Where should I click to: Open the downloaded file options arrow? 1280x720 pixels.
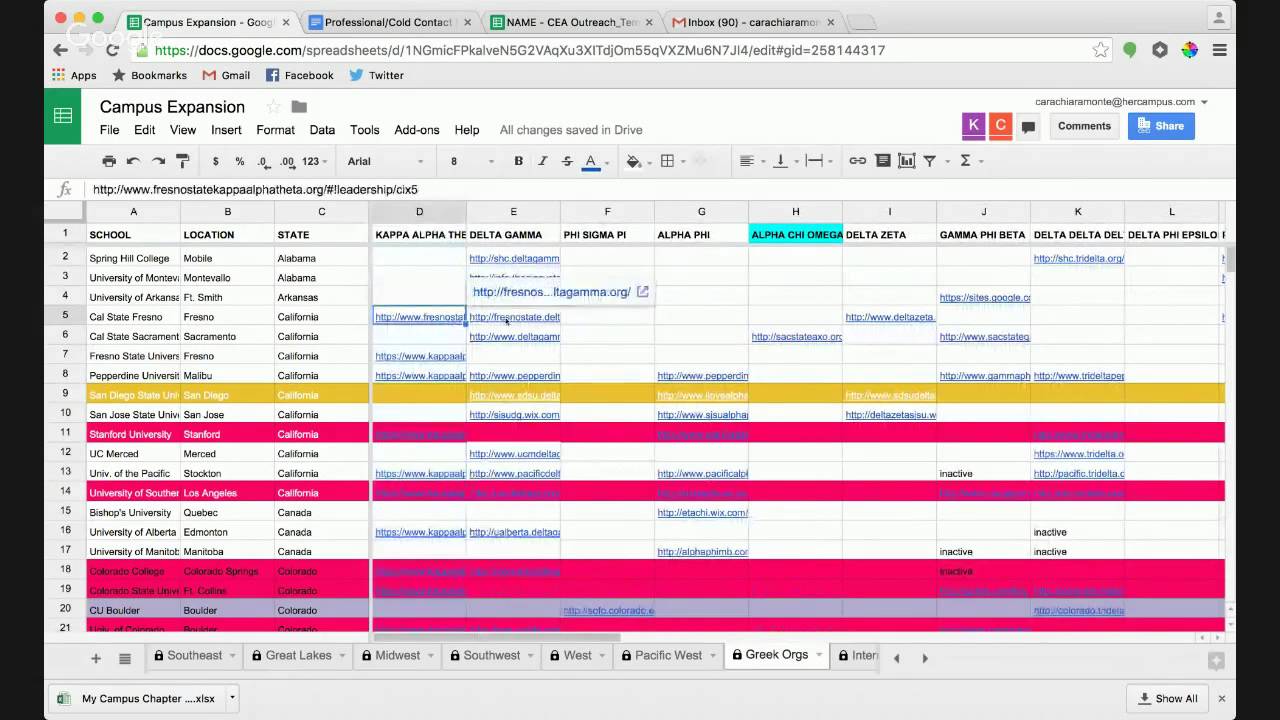coord(232,698)
